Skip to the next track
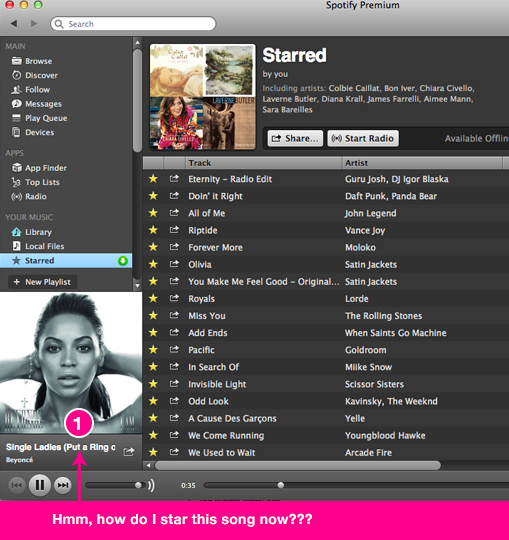 pos(63,485)
